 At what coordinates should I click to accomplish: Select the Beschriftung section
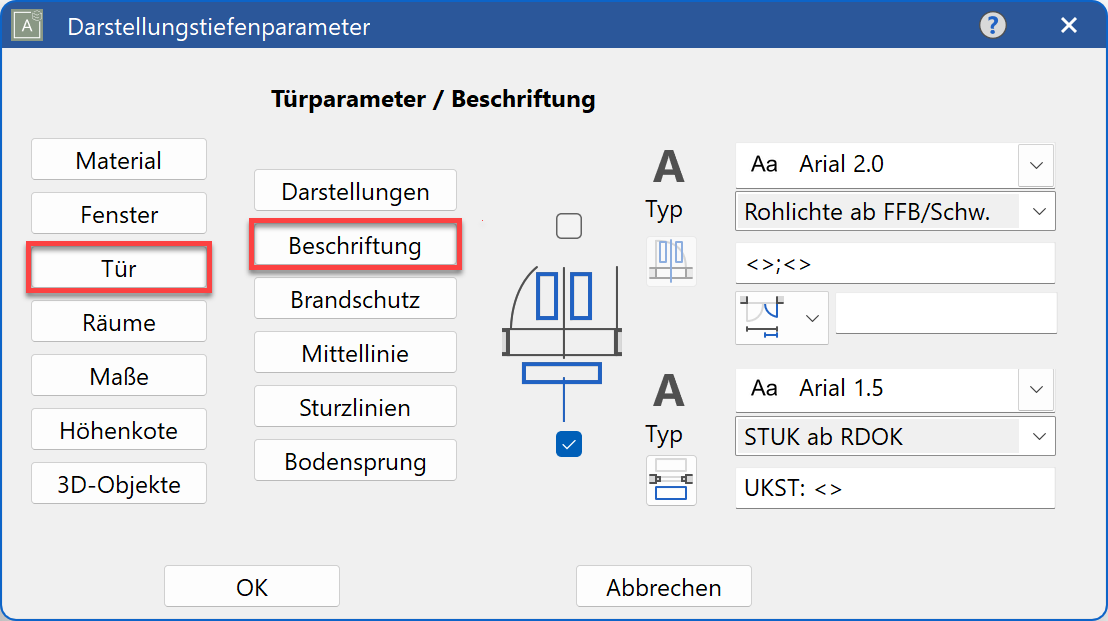(355, 244)
